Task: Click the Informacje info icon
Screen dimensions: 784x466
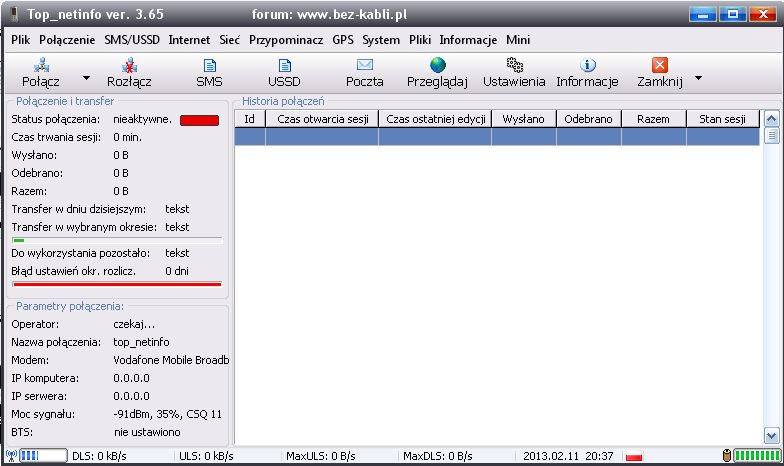Action: point(587,65)
